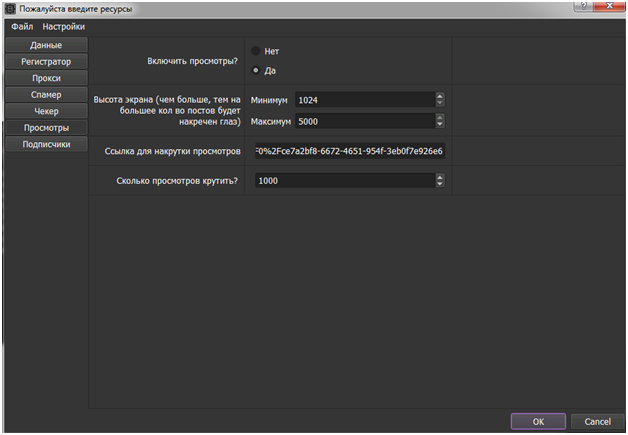628x435 pixels.
Task: Switch to the Данные tab
Action: pos(45,45)
